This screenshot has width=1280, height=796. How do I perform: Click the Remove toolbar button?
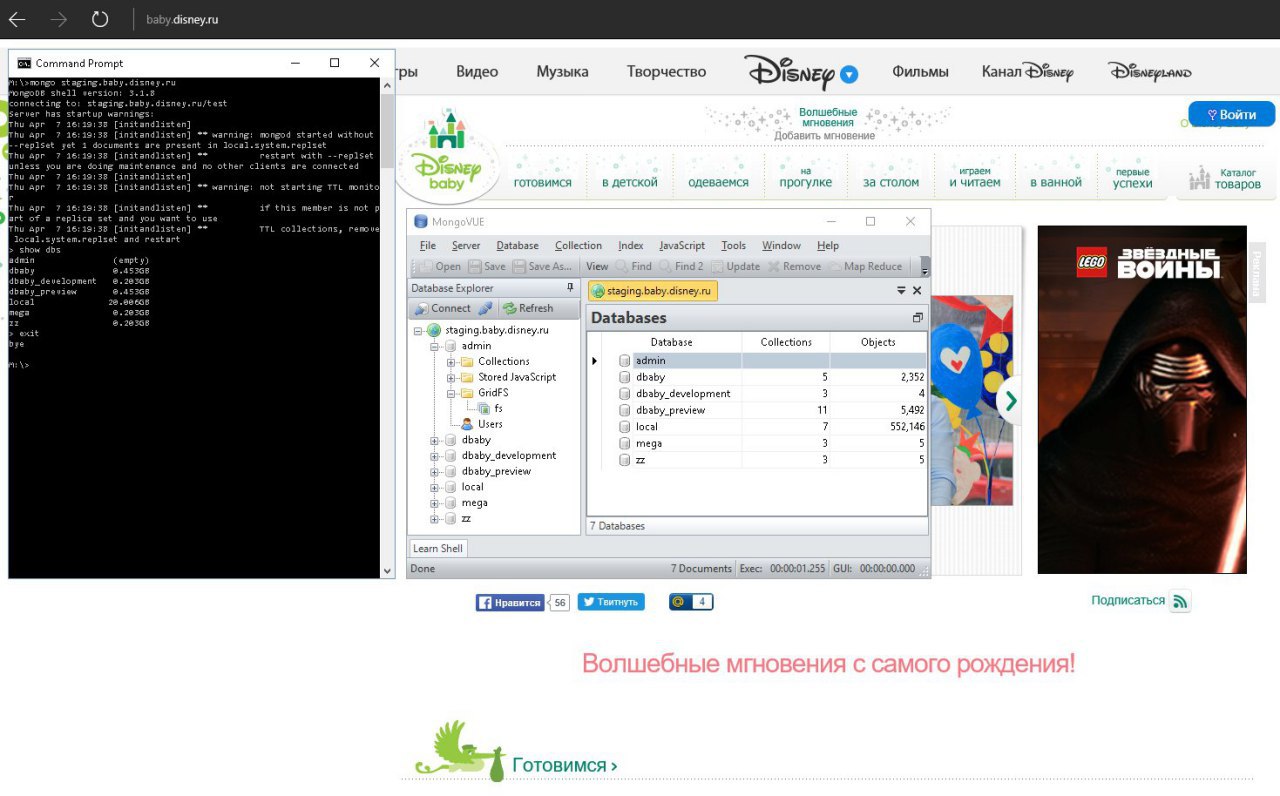click(x=794, y=267)
